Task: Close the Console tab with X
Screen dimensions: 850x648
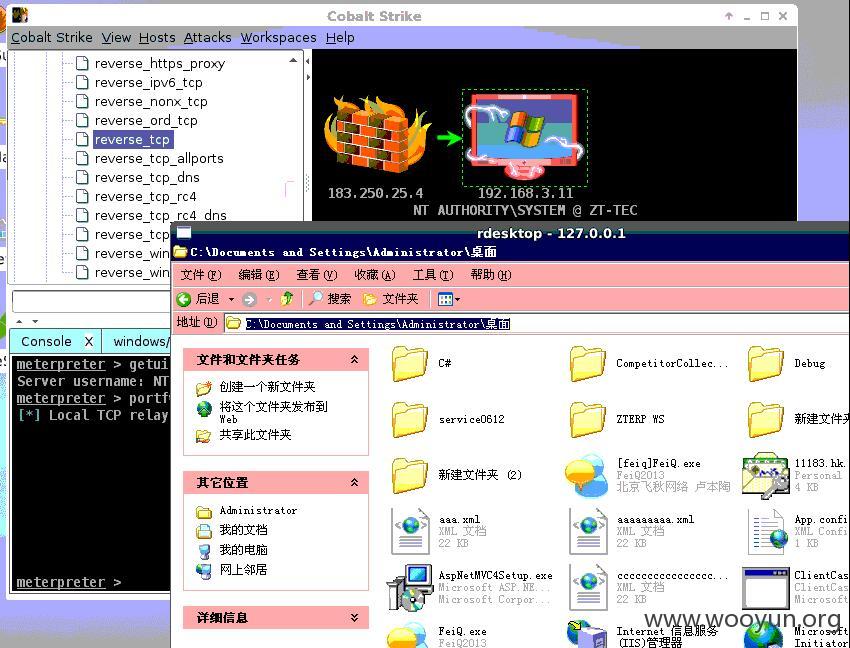Action: point(89,342)
